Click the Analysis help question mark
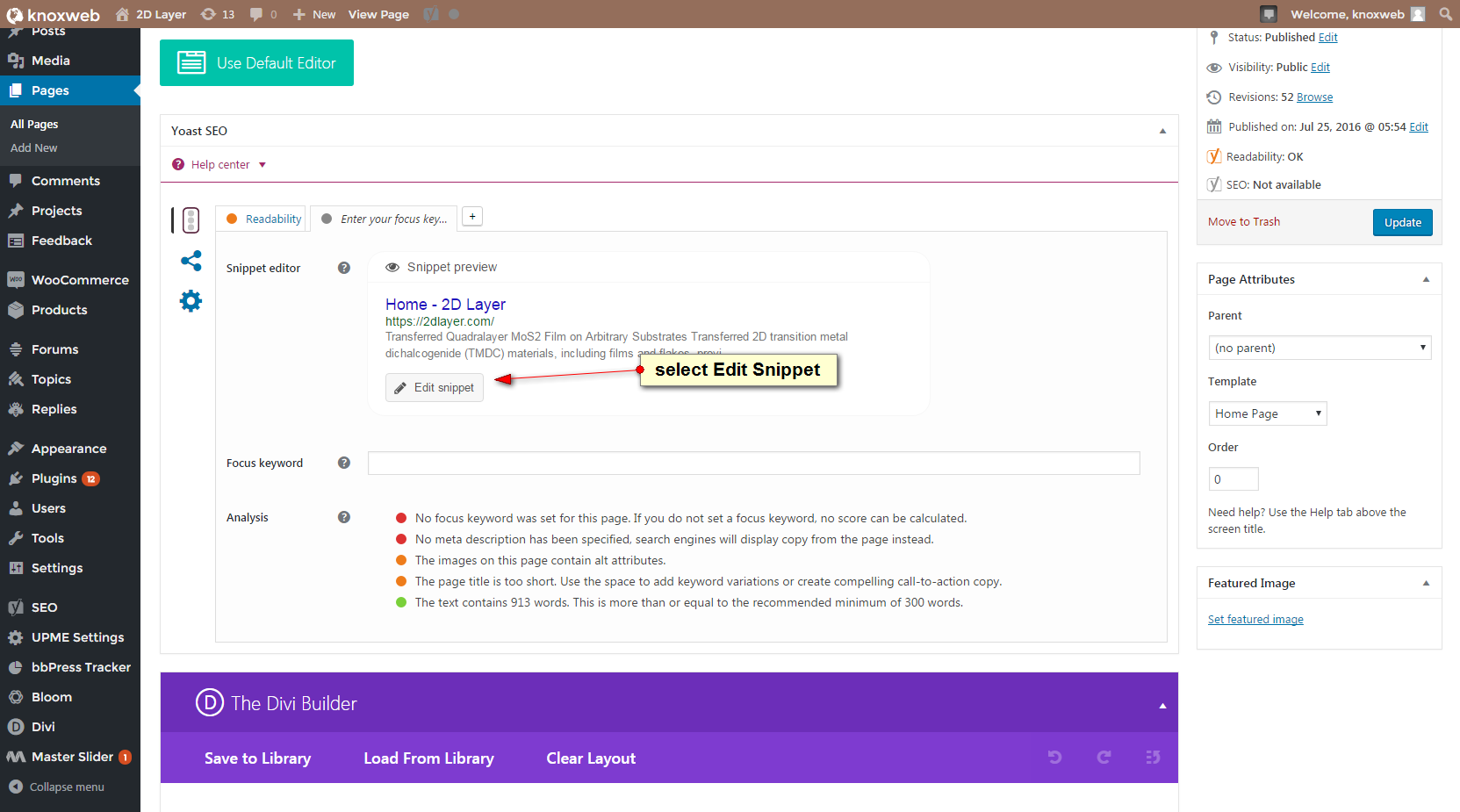The height and width of the screenshot is (812, 1460). (x=344, y=517)
